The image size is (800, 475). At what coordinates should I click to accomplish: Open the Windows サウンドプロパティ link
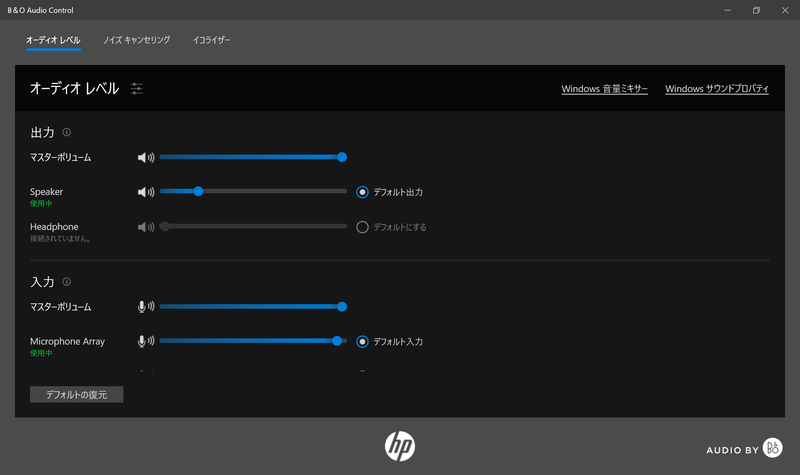click(x=716, y=89)
